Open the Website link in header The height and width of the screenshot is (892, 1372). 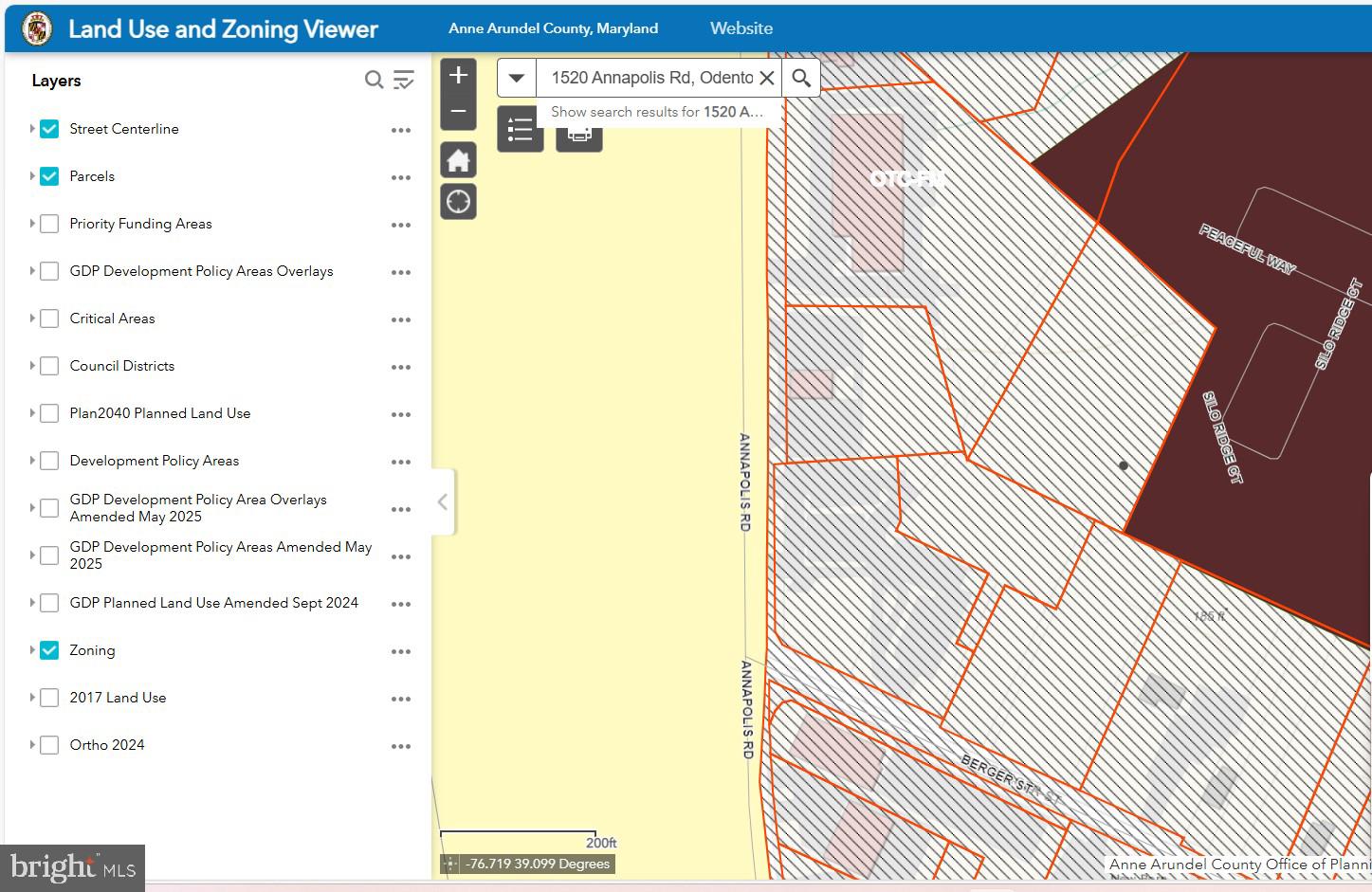click(x=741, y=28)
